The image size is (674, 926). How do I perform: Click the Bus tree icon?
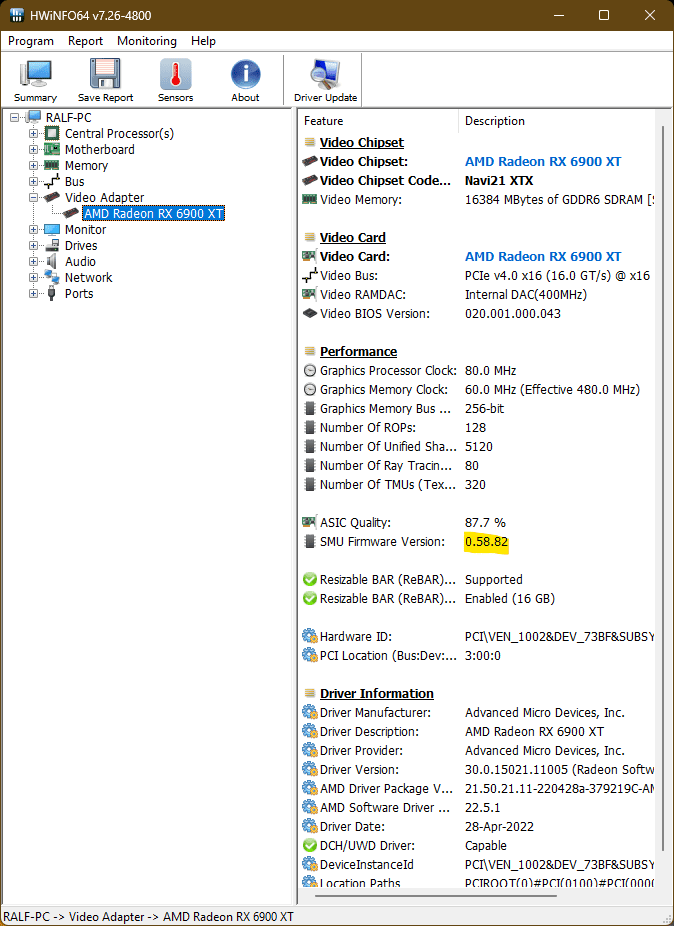click(x=53, y=181)
